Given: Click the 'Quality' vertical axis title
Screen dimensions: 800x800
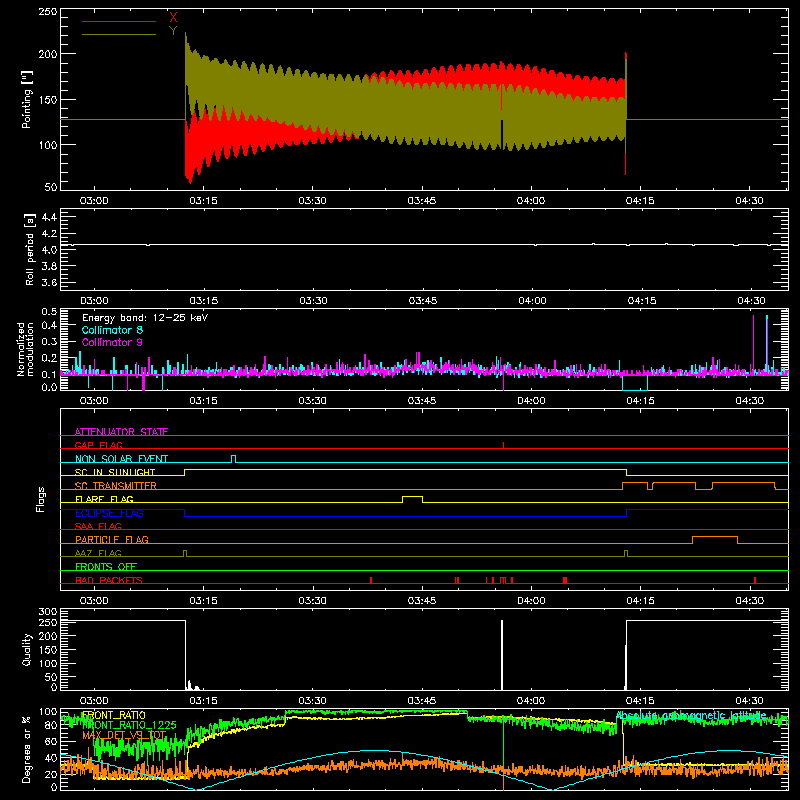Looking at the screenshot, I should 27,649.
